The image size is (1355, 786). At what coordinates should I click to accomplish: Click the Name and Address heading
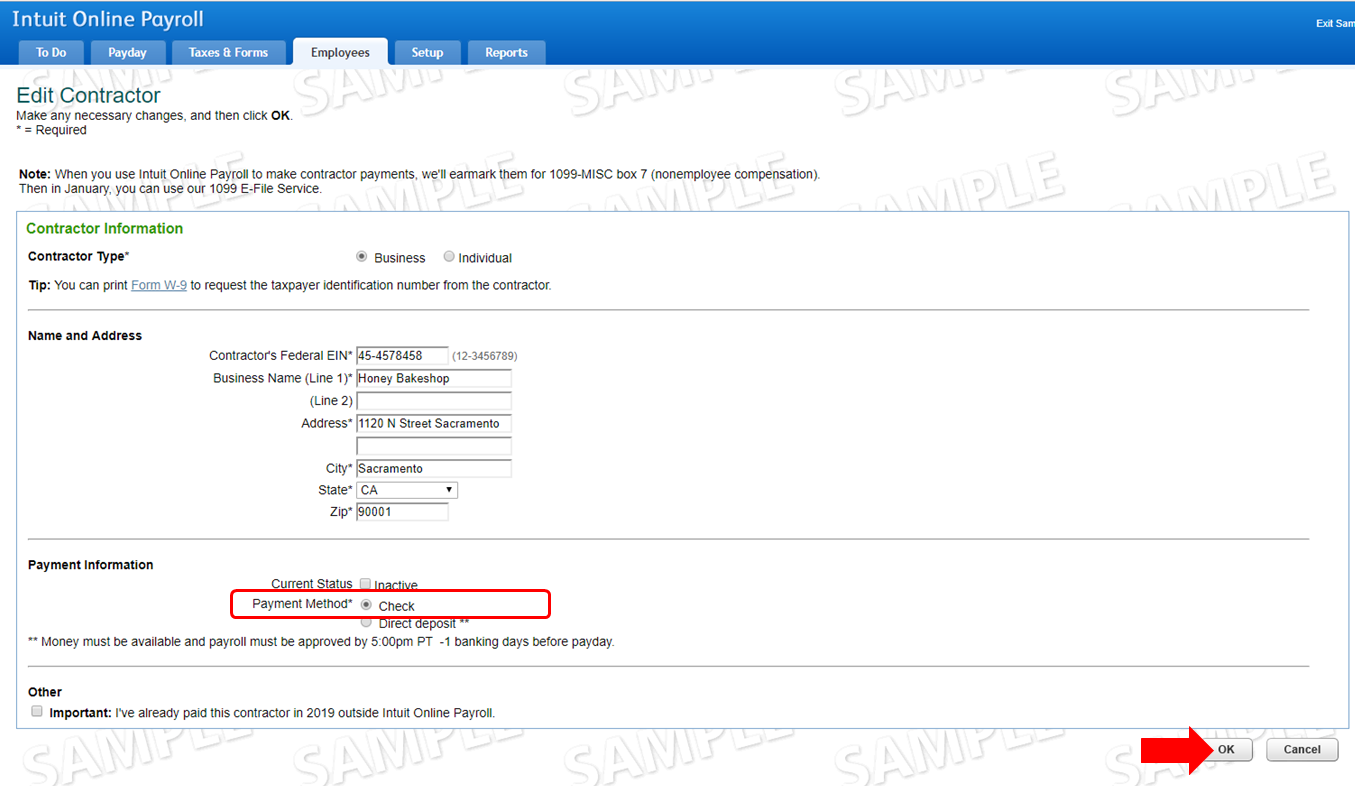coord(85,336)
